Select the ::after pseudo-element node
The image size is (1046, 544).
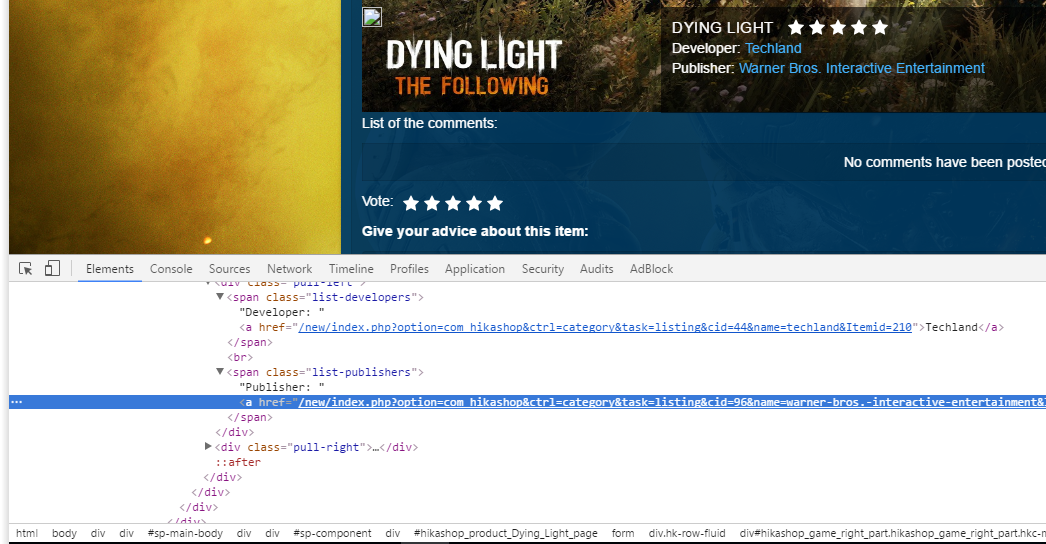point(238,462)
